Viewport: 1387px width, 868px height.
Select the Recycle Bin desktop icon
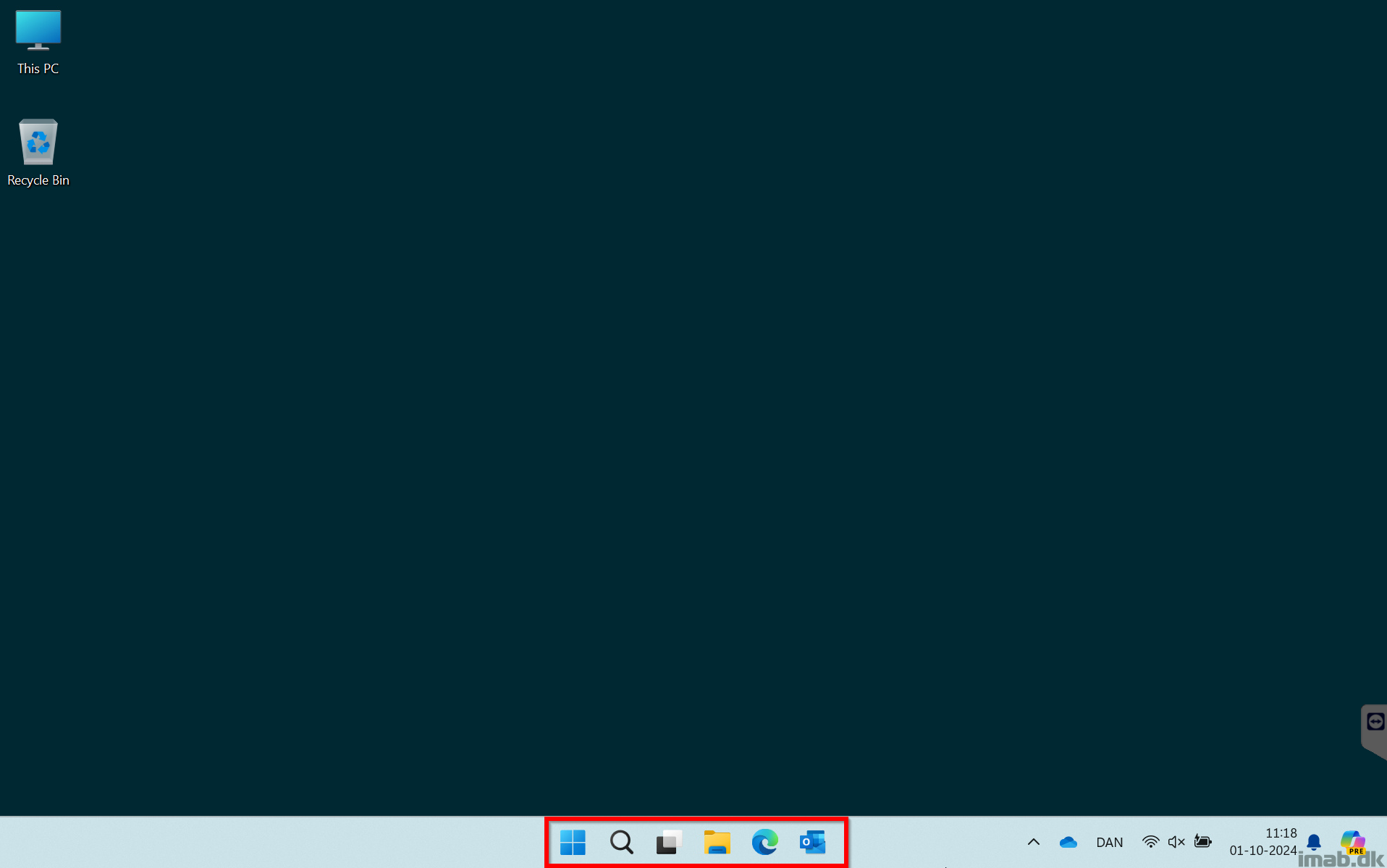(x=38, y=153)
